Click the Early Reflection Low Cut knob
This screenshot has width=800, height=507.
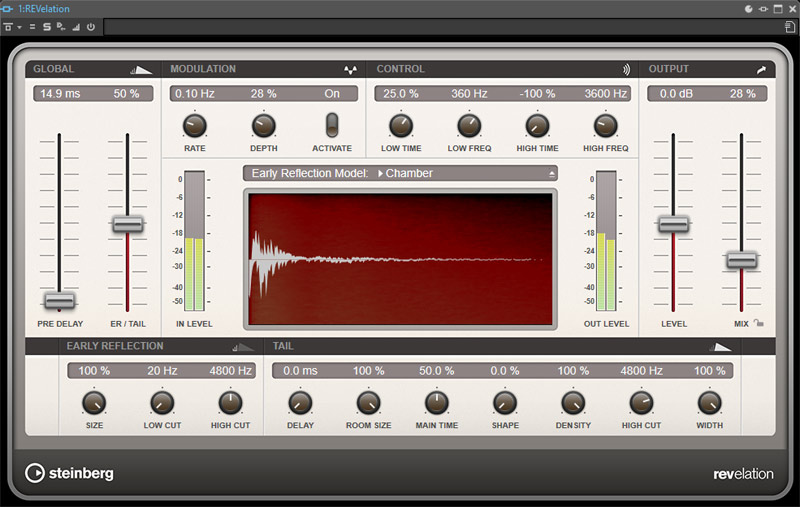tap(162, 403)
